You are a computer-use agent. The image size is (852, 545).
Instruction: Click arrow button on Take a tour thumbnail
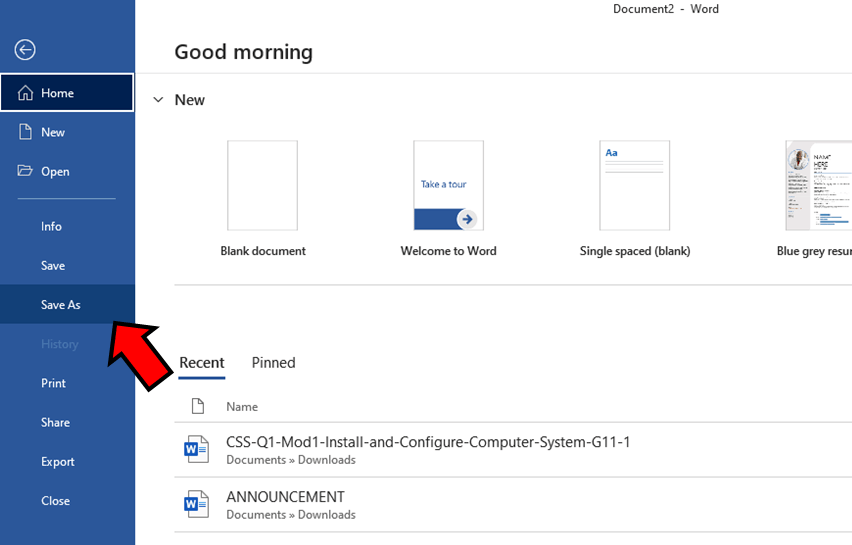(467, 219)
